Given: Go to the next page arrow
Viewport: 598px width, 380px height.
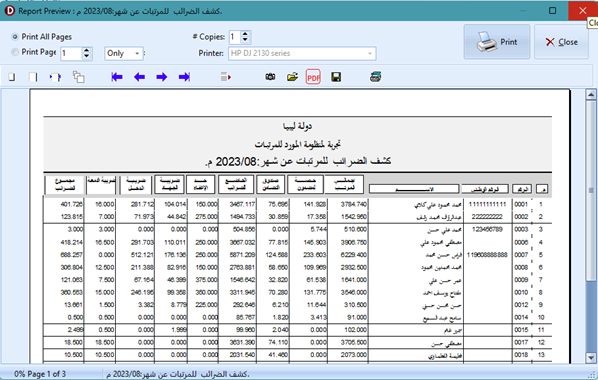Looking at the screenshot, I should click(162, 77).
